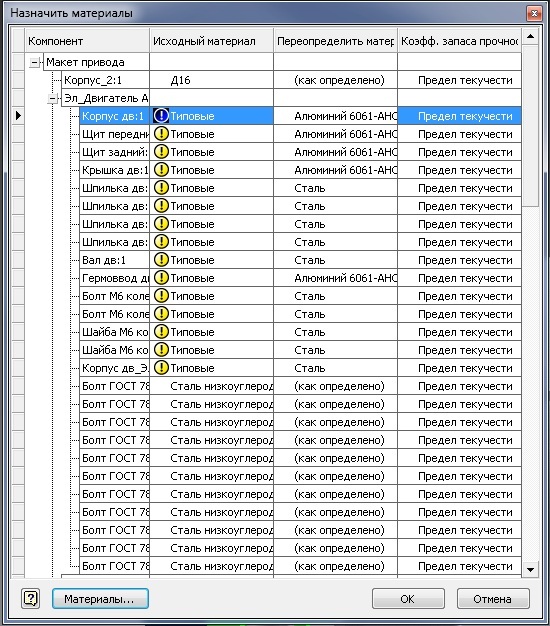Confirm with the OK button
550x626 pixels.
coord(408,598)
